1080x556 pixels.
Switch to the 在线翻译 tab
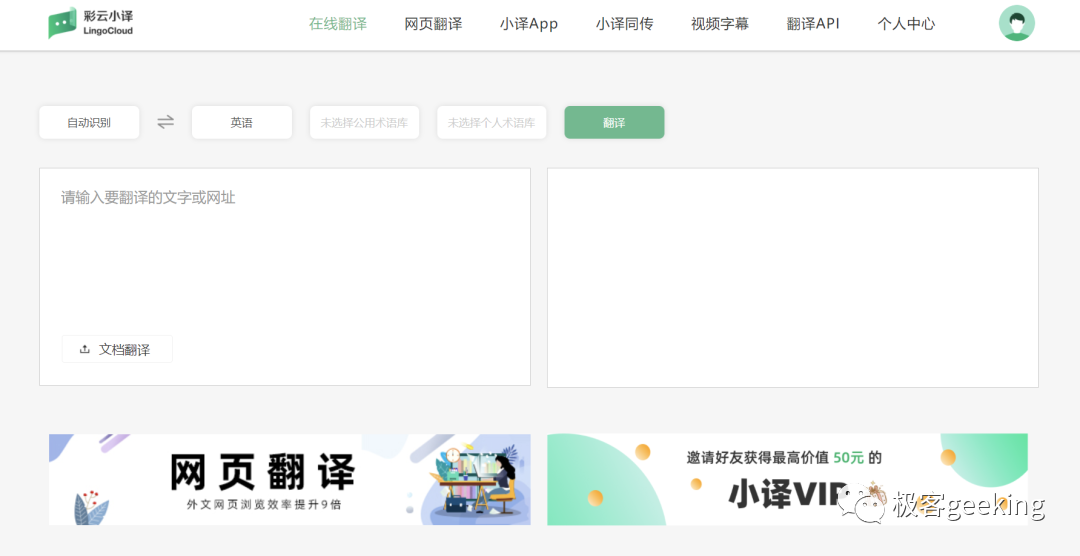pos(337,24)
